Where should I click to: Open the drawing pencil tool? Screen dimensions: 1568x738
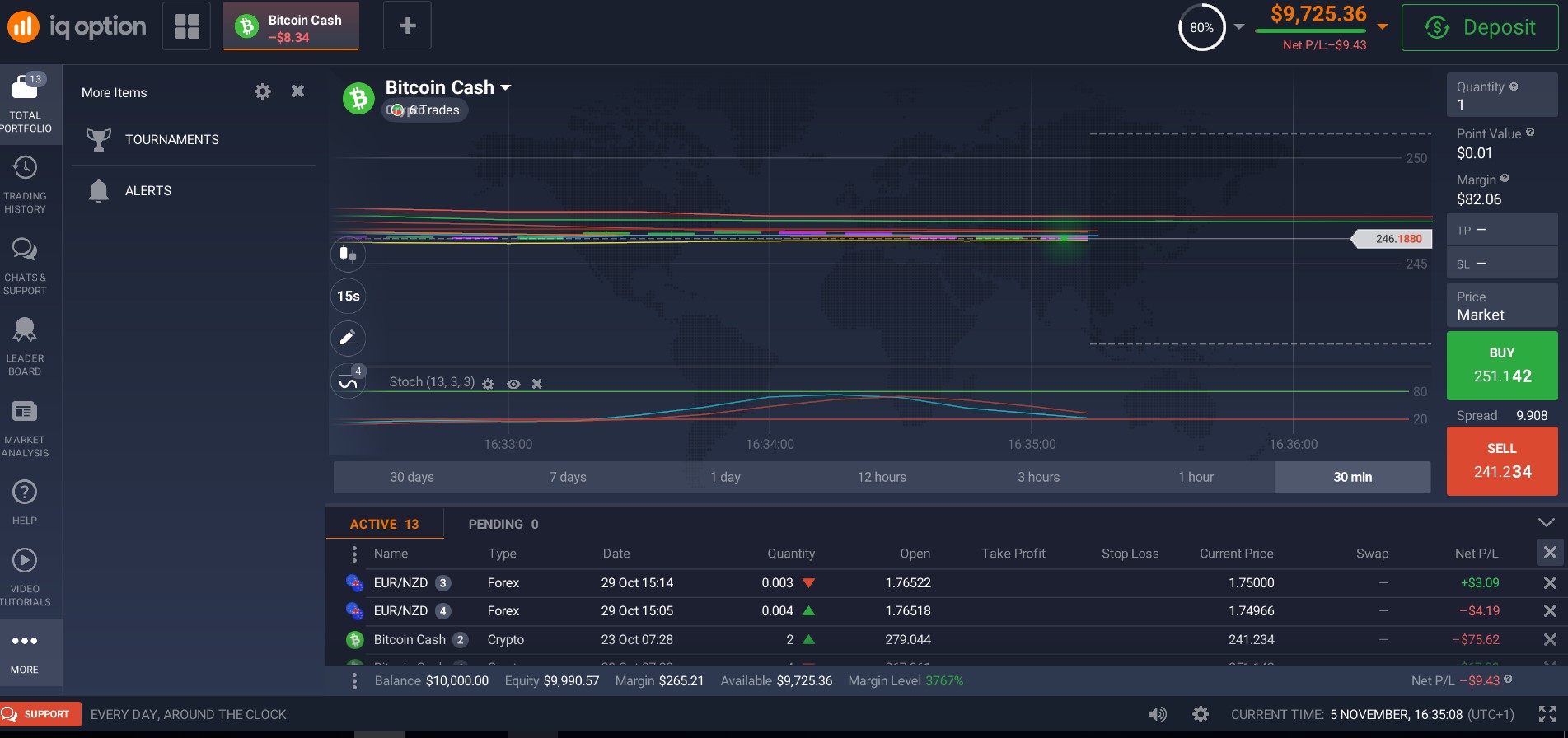[348, 338]
